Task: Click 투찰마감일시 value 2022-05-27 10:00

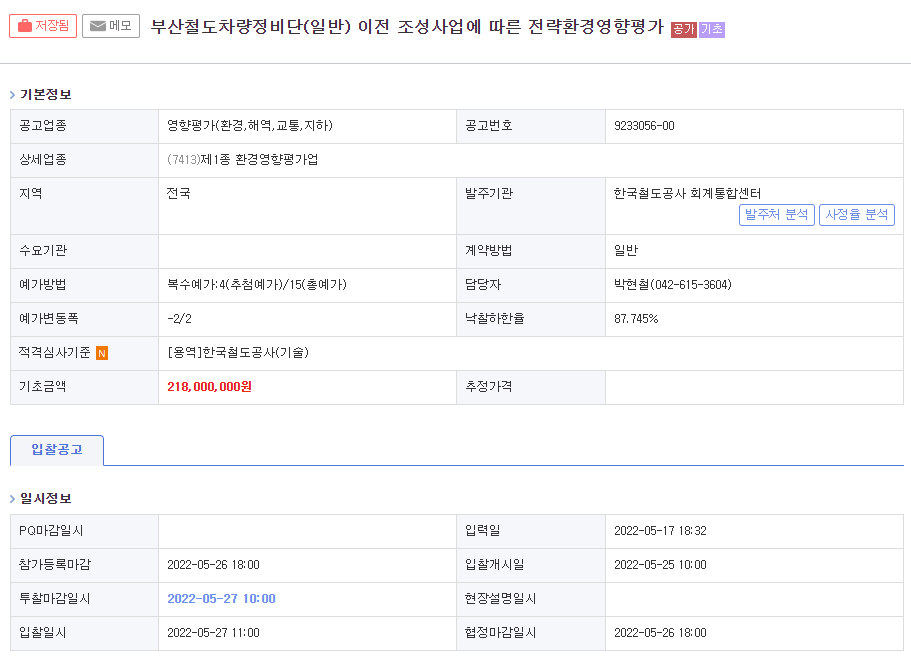Action: pyautogui.click(x=221, y=599)
